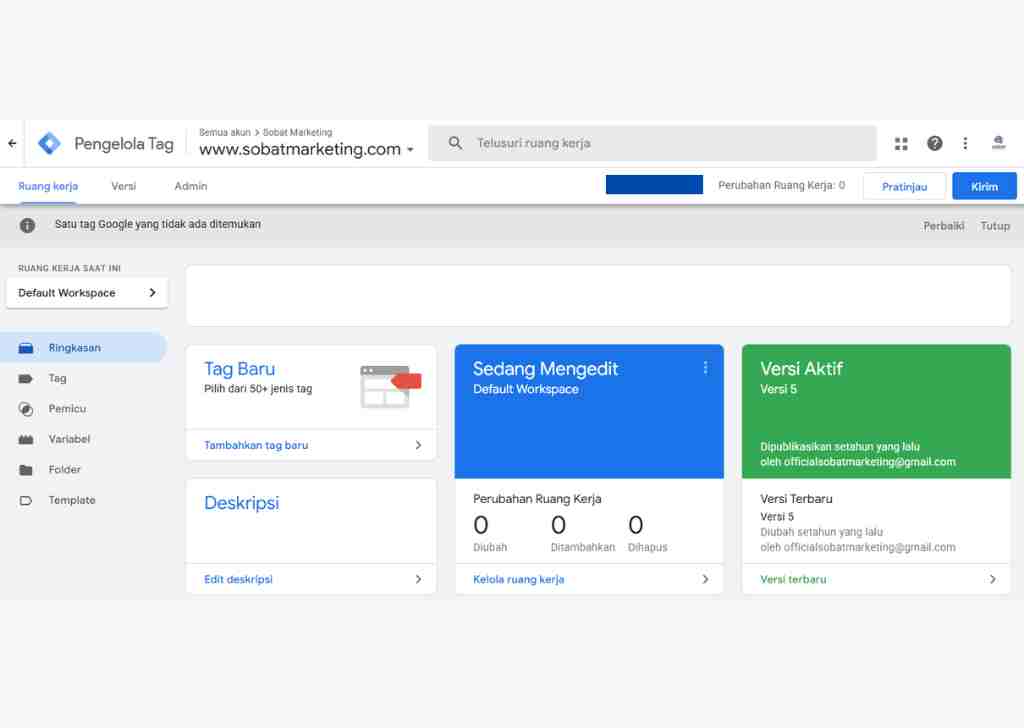
Task: Expand the Default Workspace selector
Action: (87, 293)
